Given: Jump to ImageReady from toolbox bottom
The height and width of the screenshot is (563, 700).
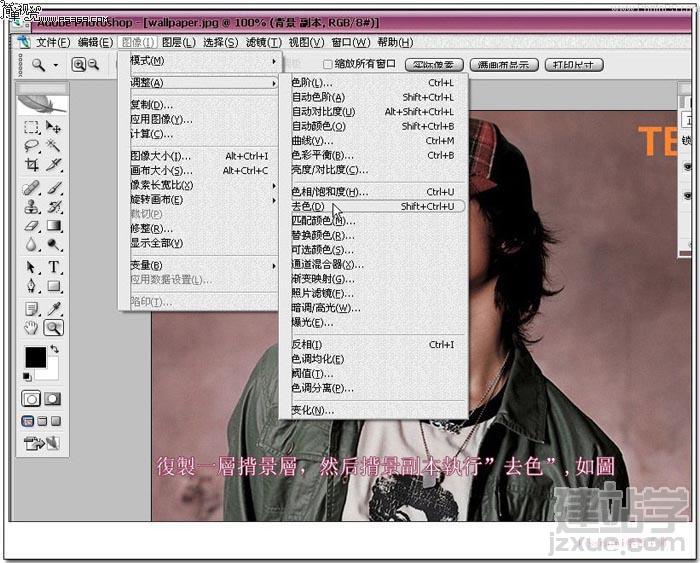Looking at the screenshot, I should 42,443.
